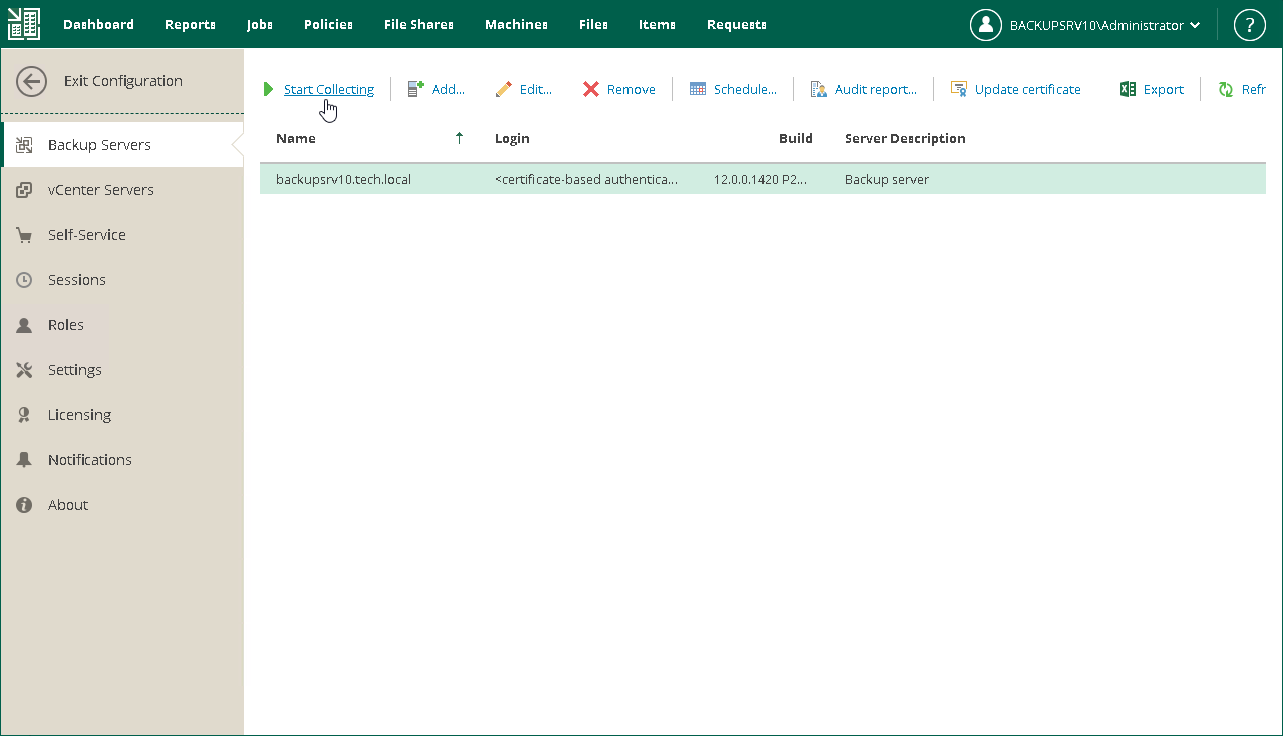This screenshot has height=736, width=1283.
Task: Click the 'Backup server' description cell
Action: (887, 180)
